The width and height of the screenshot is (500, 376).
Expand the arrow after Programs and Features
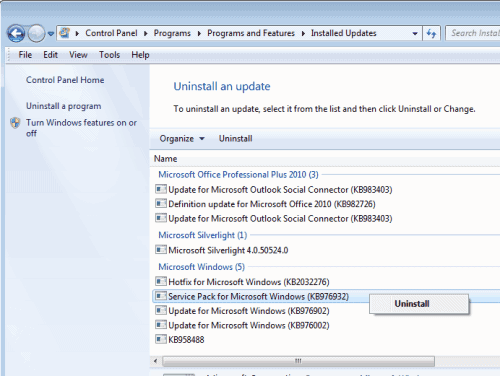point(303,33)
